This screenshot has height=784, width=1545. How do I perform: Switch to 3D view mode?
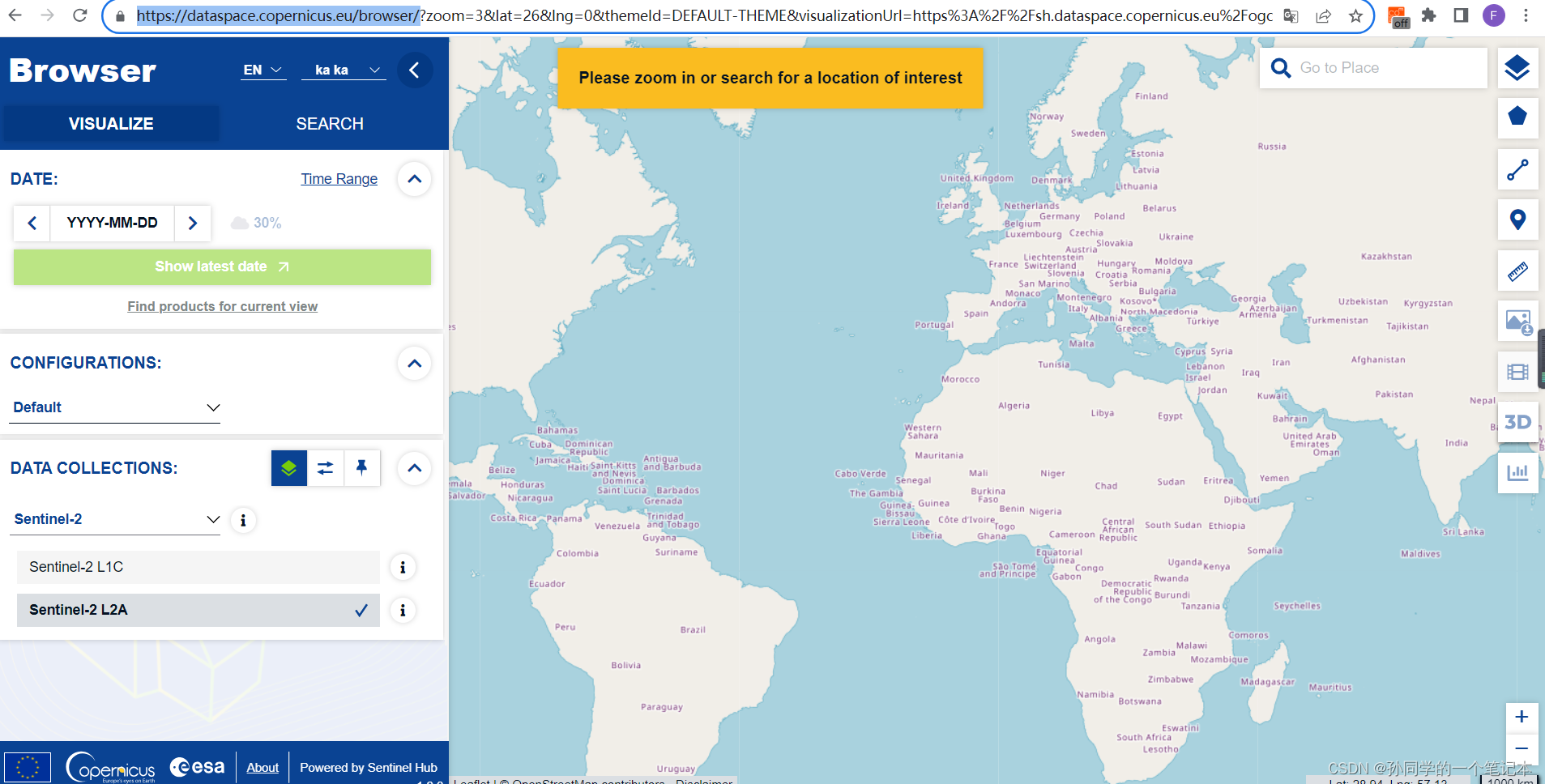(1517, 422)
